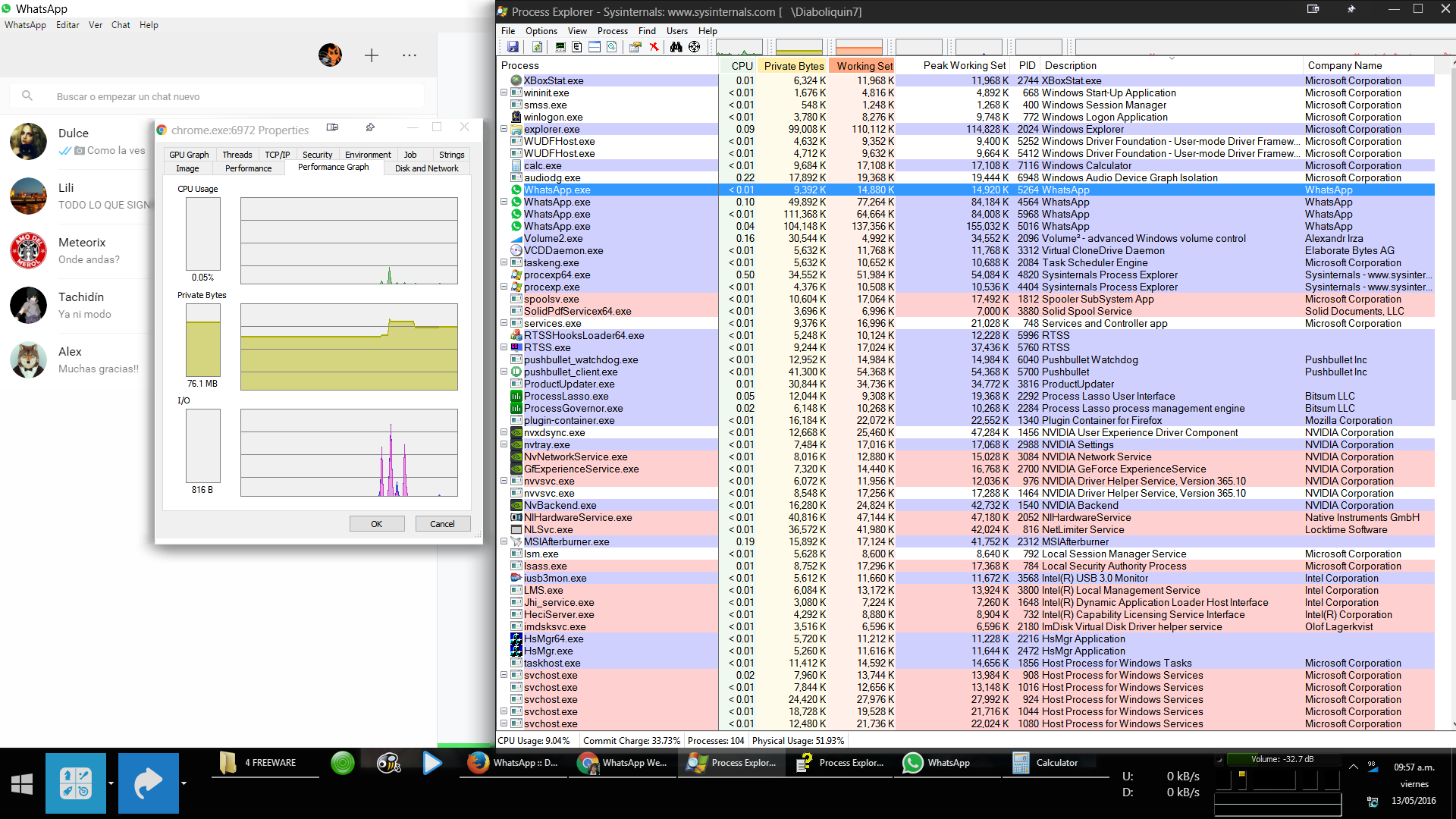Click the binoculars Find Handle icon
The height and width of the screenshot is (819, 1456).
tap(676, 47)
